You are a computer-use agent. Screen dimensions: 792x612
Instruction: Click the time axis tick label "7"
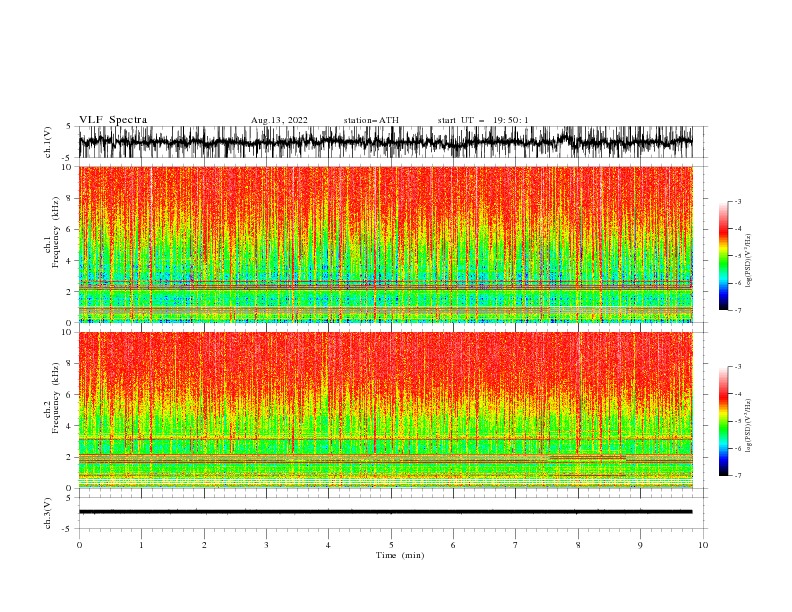click(x=516, y=545)
